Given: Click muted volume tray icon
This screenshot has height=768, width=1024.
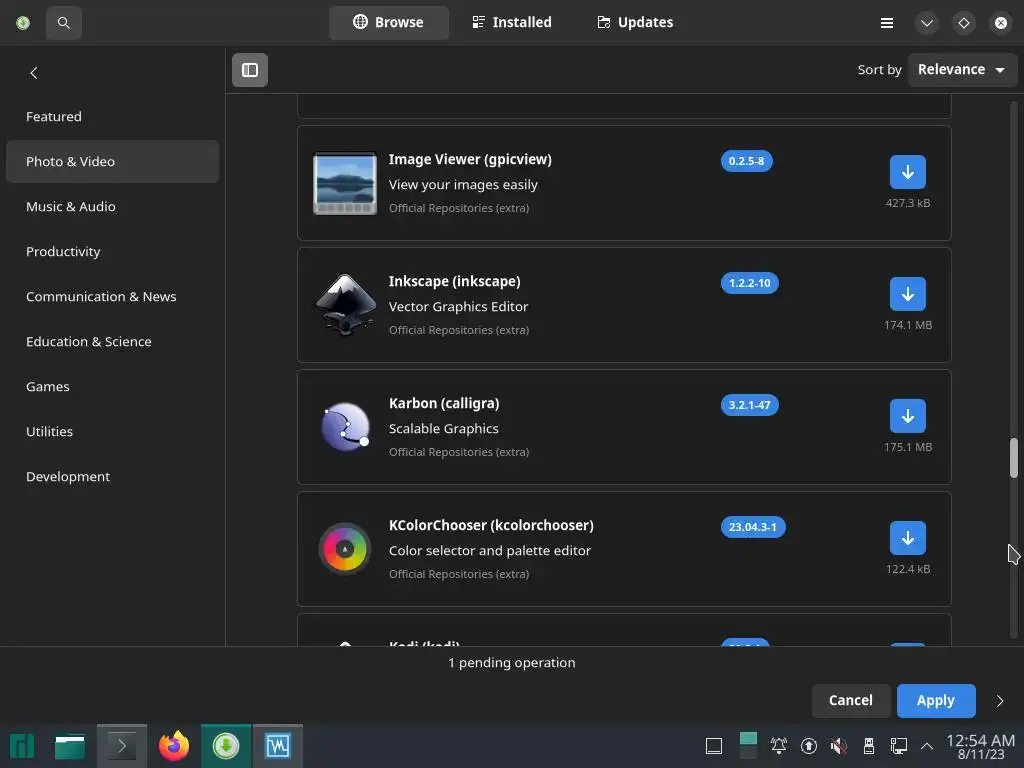Looking at the screenshot, I should coord(839,746).
